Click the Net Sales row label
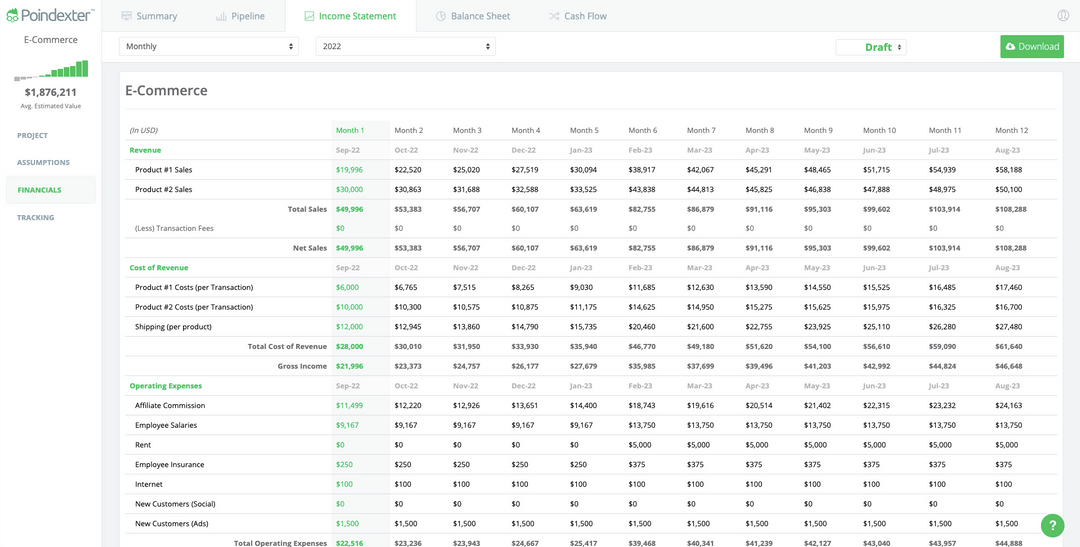 [x=310, y=248]
